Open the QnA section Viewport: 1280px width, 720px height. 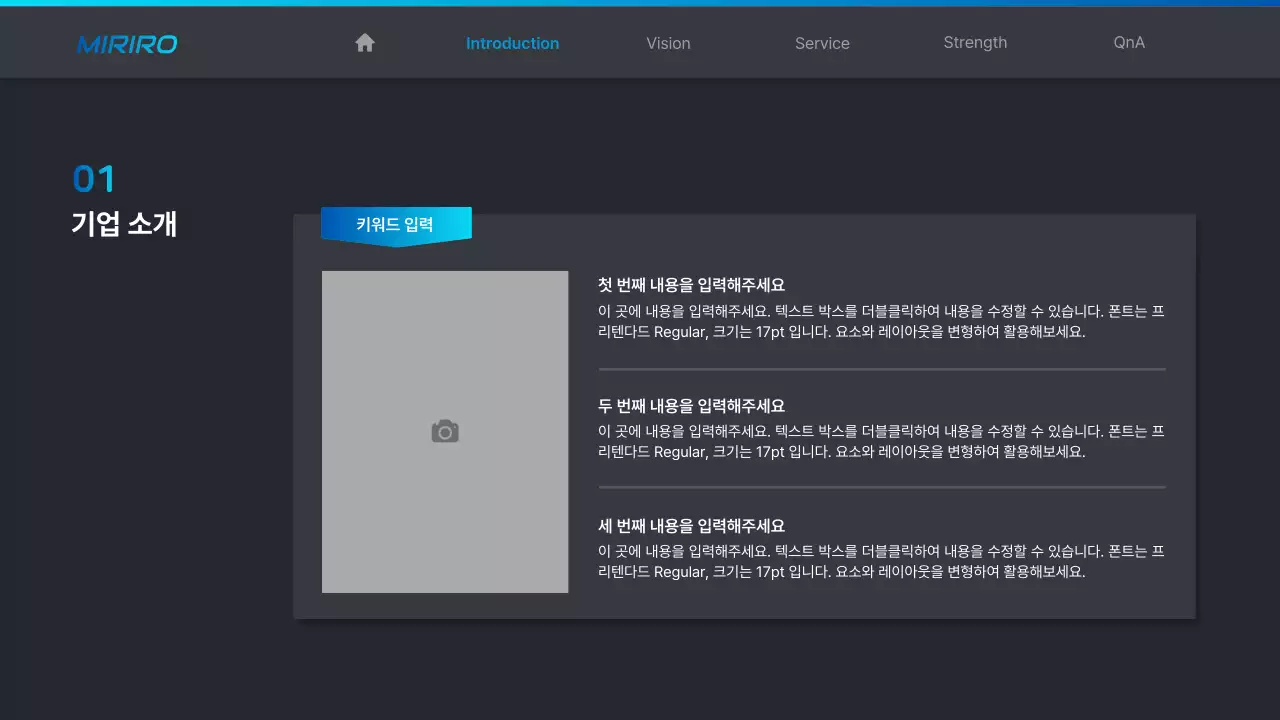click(x=1128, y=43)
